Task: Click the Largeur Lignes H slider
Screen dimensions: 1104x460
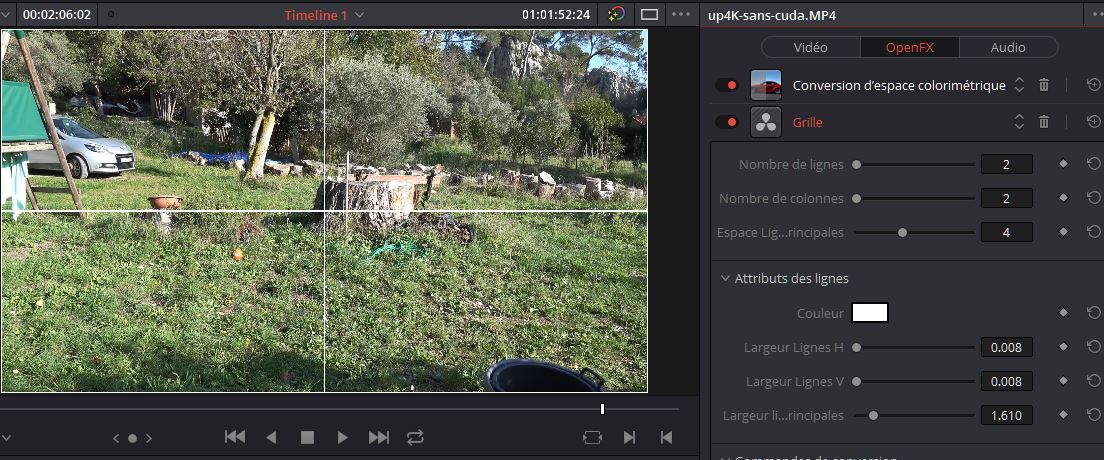Action: pos(915,347)
